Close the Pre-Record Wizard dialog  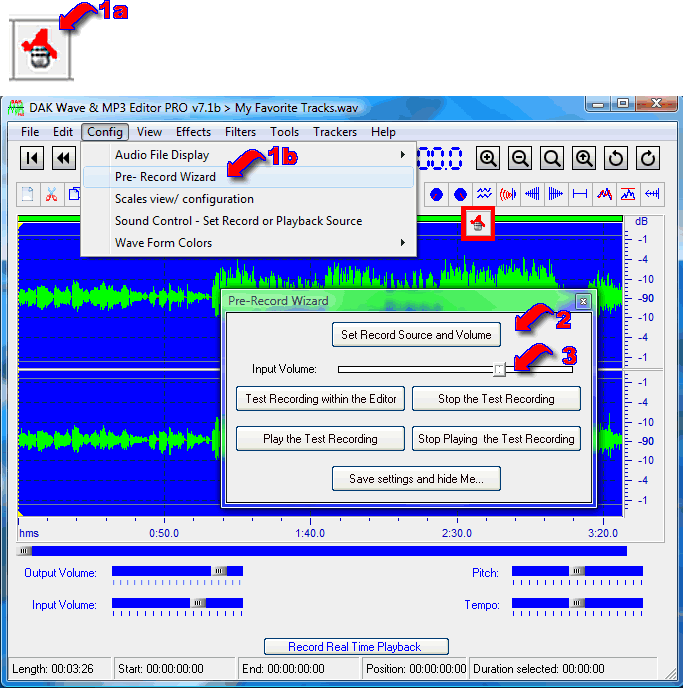(x=583, y=301)
